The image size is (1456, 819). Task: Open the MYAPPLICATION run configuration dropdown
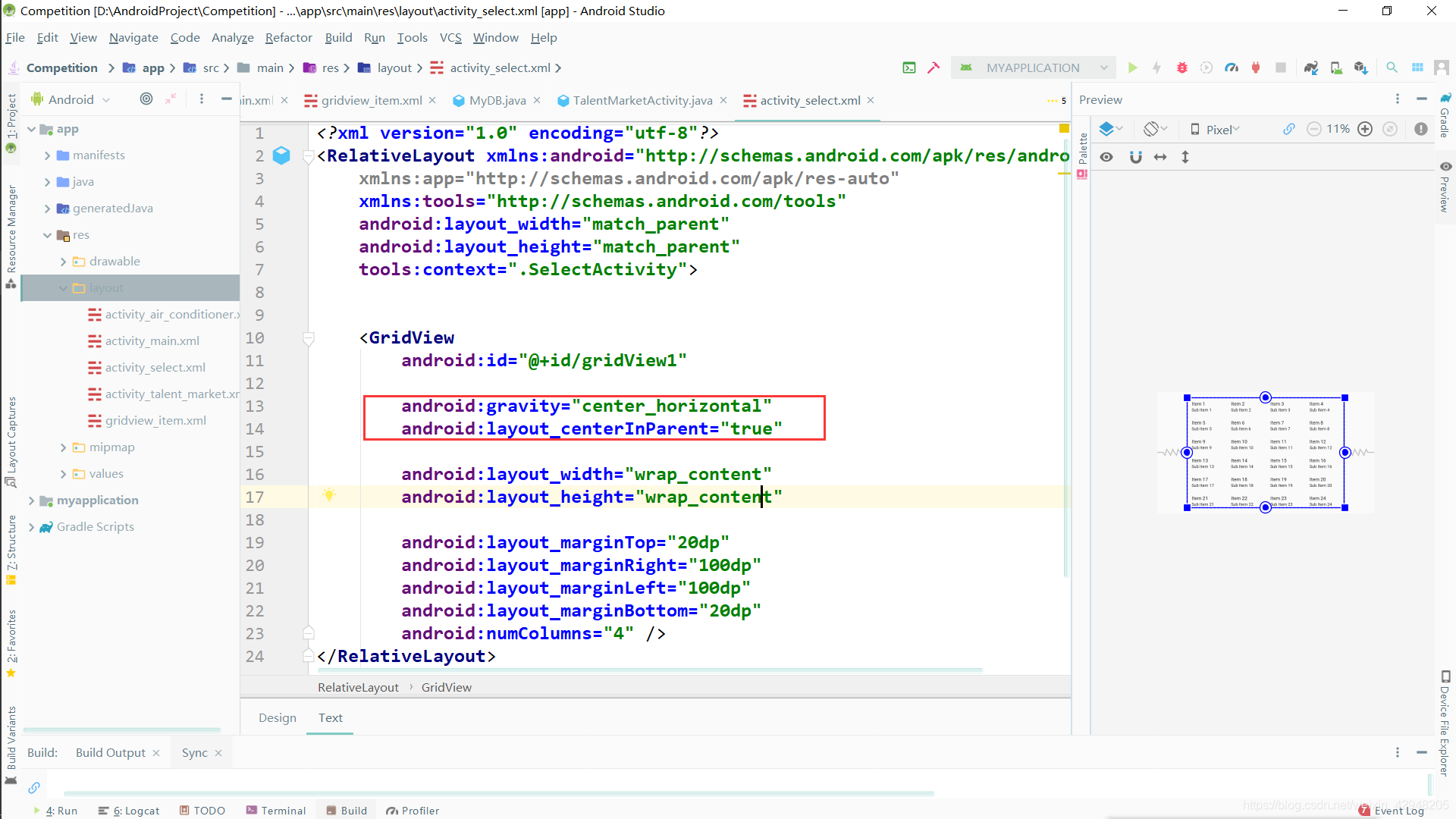pyautogui.click(x=1034, y=68)
